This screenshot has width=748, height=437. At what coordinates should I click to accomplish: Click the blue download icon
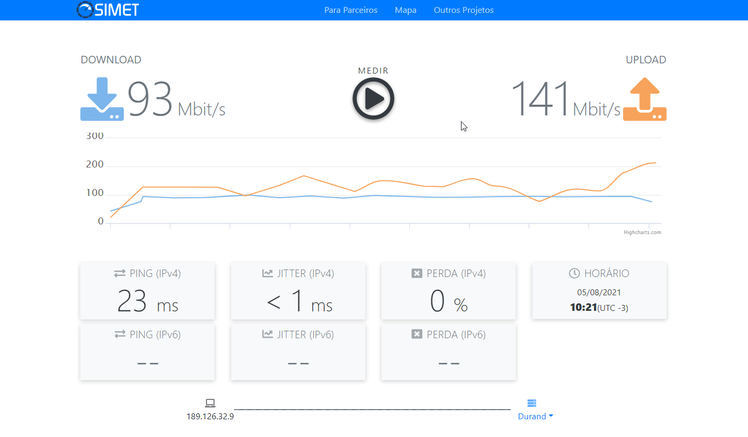[x=102, y=99]
